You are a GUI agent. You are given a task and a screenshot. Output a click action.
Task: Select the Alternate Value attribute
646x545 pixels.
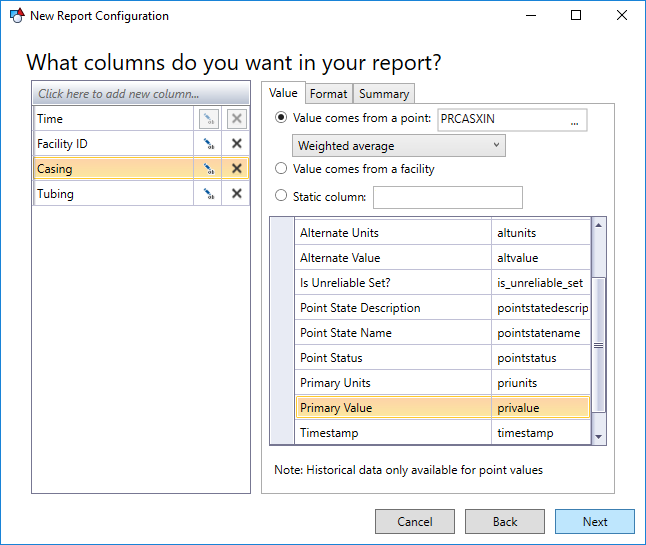pos(393,258)
